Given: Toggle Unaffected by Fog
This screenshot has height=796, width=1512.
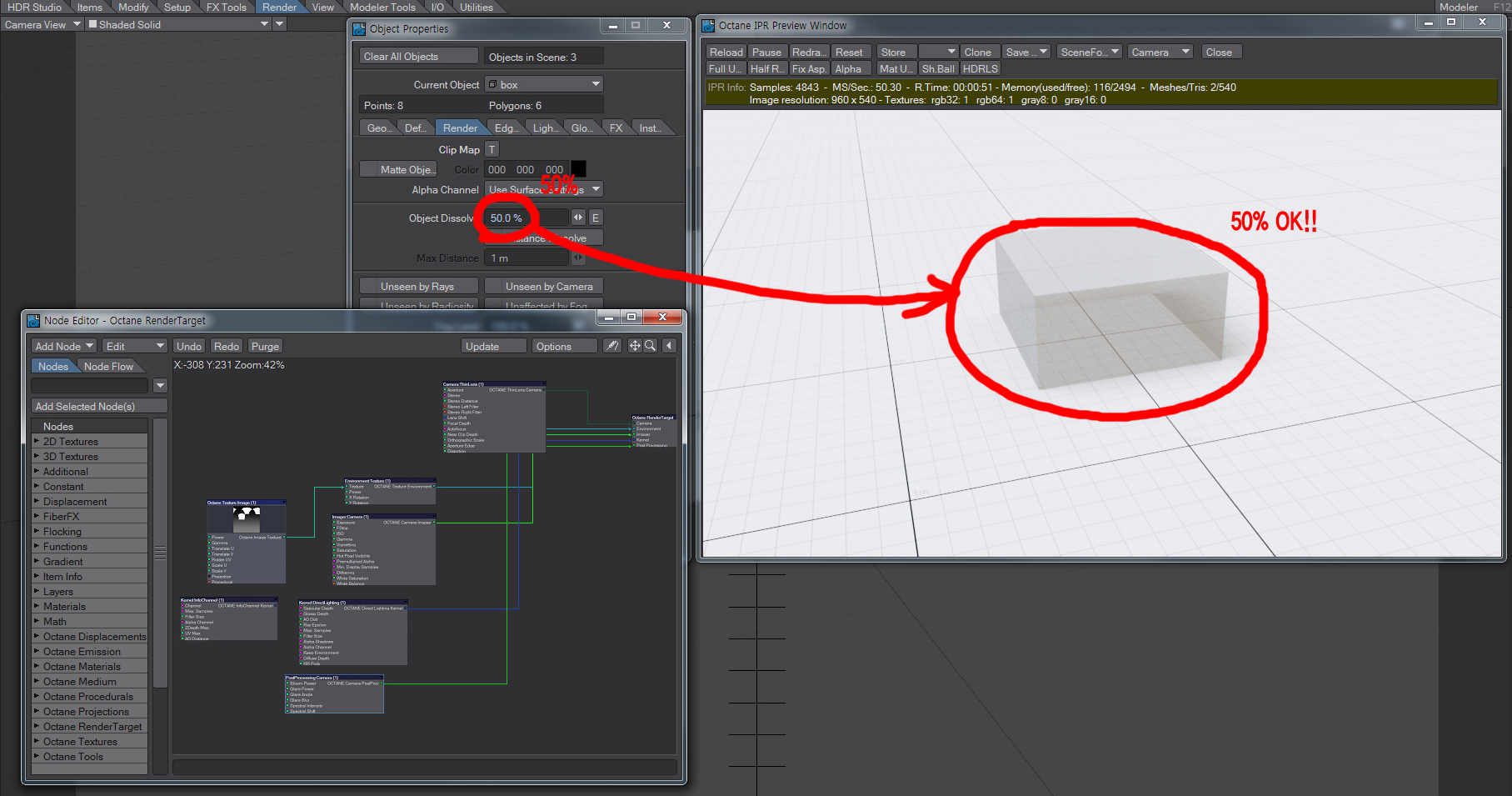Looking at the screenshot, I should pyautogui.click(x=543, y=304).
